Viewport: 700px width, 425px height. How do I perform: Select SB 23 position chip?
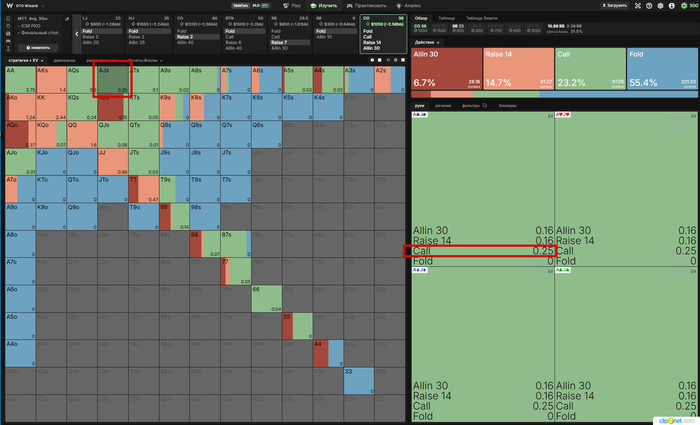(458, 28)
